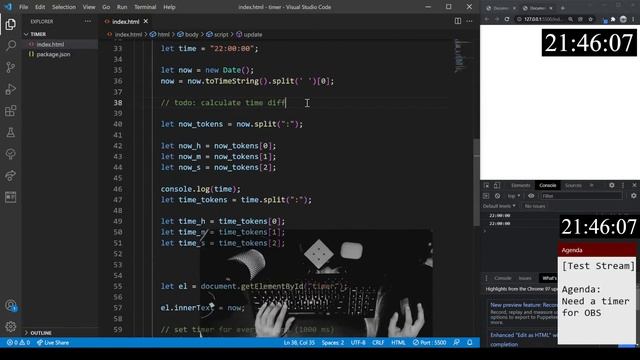
Task: Open the Explorer view in activity bar
Action: pos(11,24)
